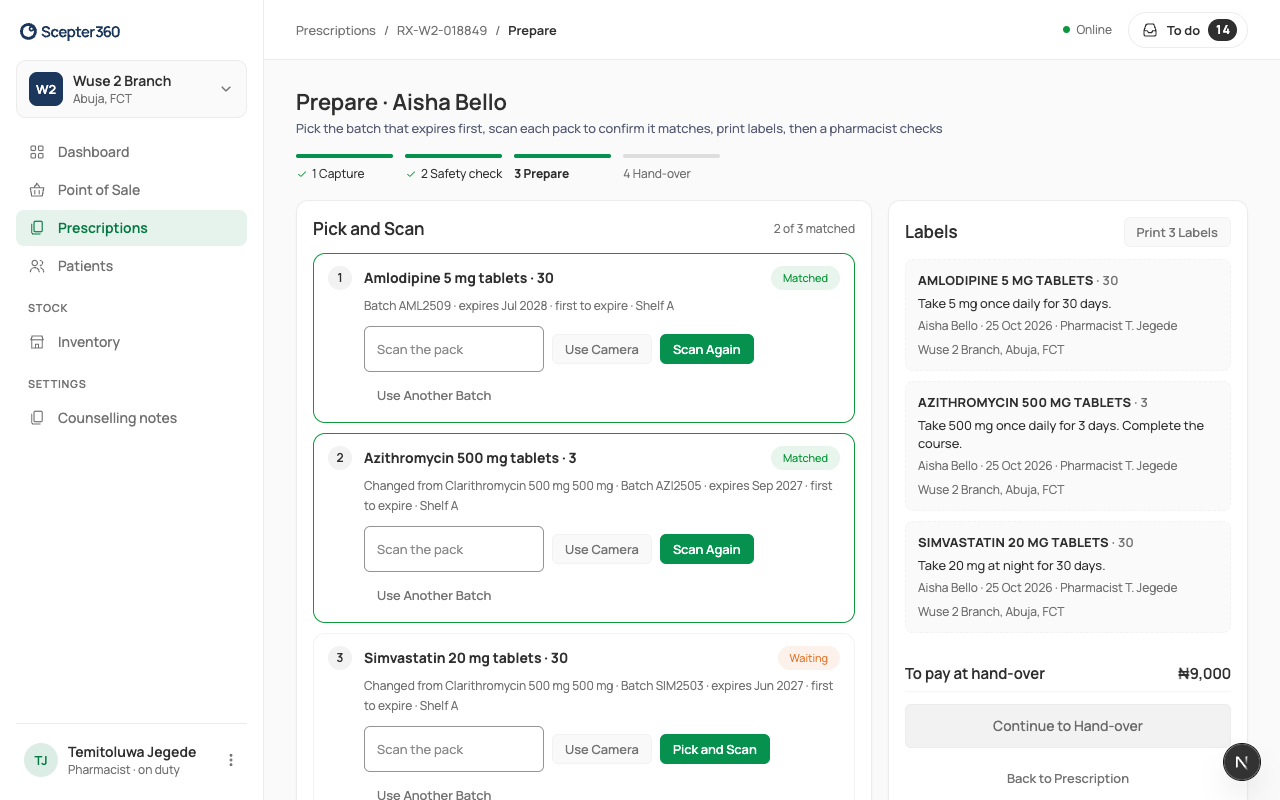Click Back to Prescription link

click(1068, 778)
